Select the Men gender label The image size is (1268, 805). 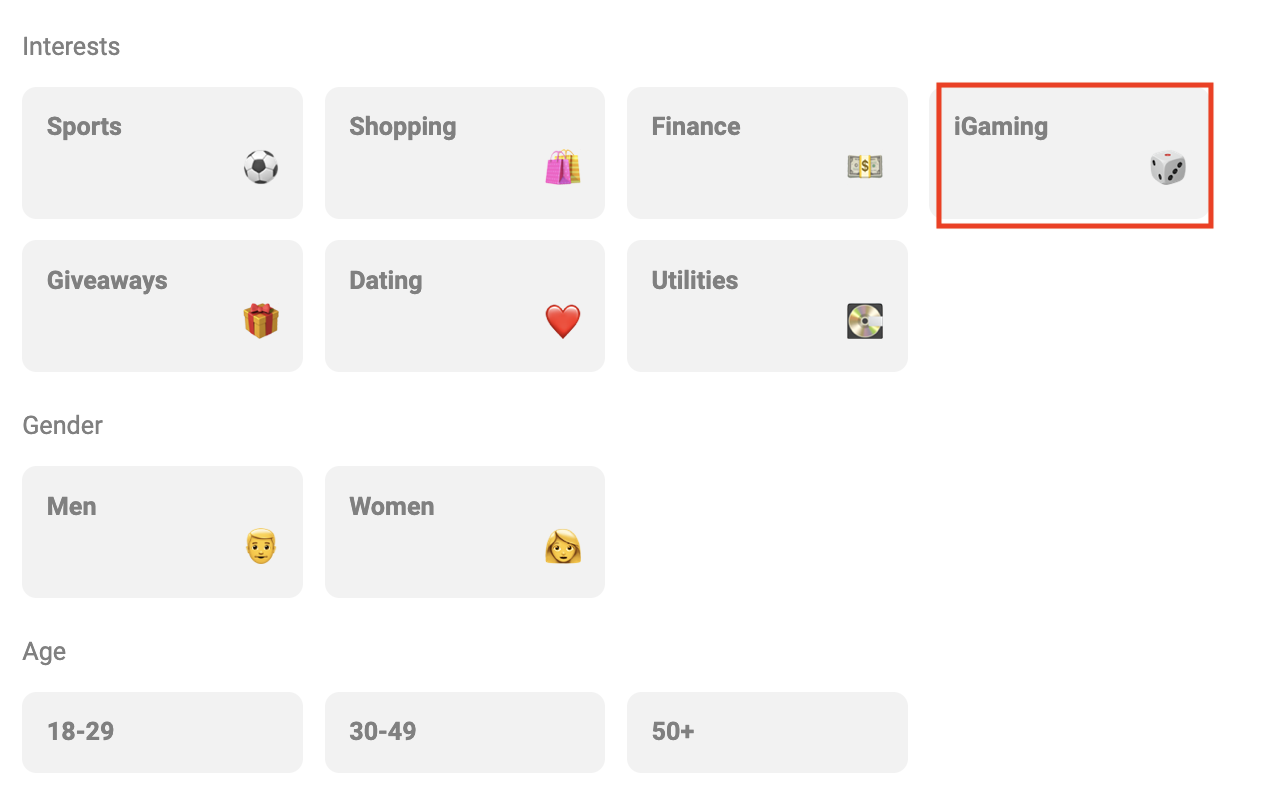pyautogui.click(x=72, y=507)
